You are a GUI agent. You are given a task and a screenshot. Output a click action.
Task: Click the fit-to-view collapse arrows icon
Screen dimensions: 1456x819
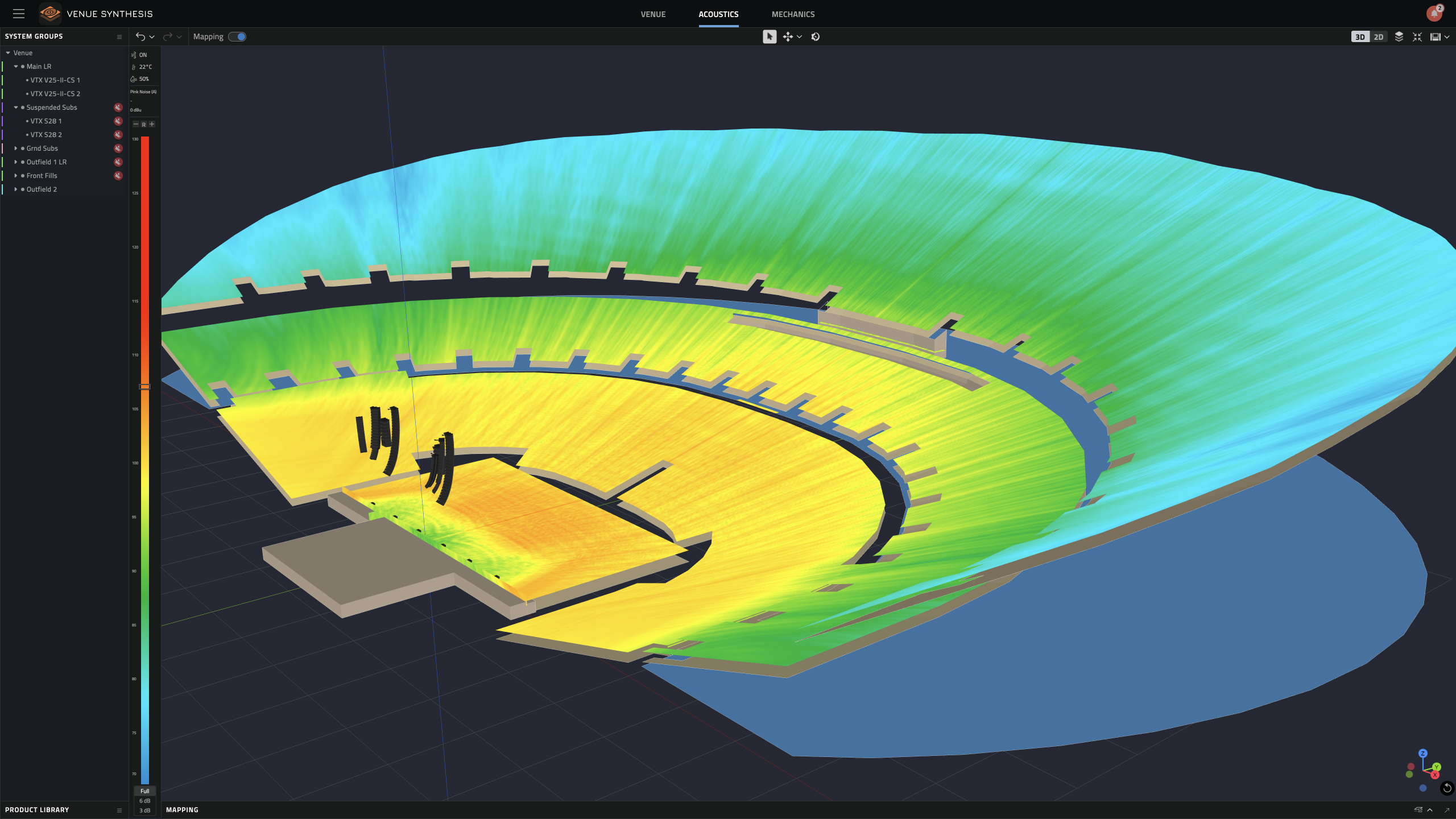click(x=1417, y=36)
